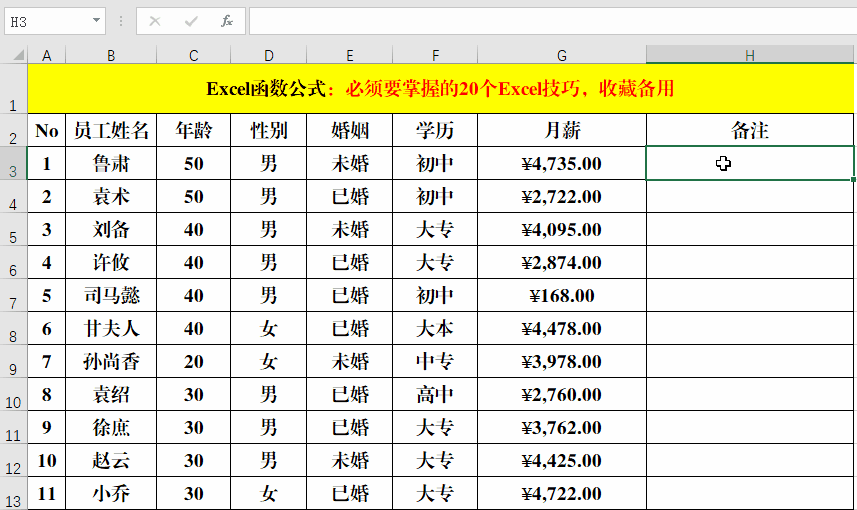857x510 pixels.
Task: Click salary cell ¥3,762.00
Action: coord(562,427)
